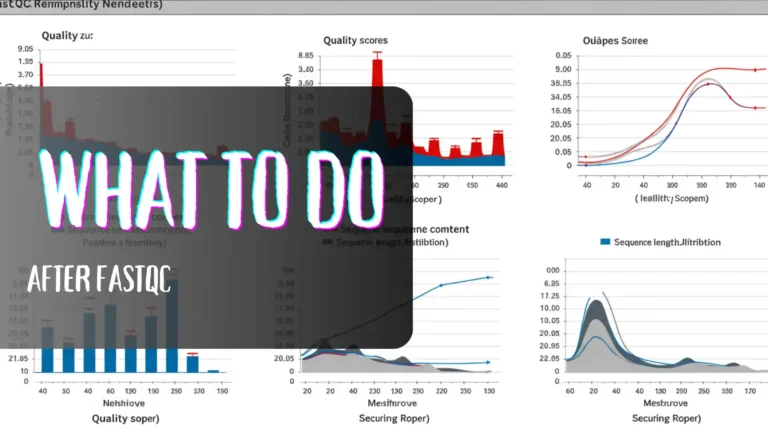Select the top-left Quality chart title
The image size is (768, 432).
66,35
